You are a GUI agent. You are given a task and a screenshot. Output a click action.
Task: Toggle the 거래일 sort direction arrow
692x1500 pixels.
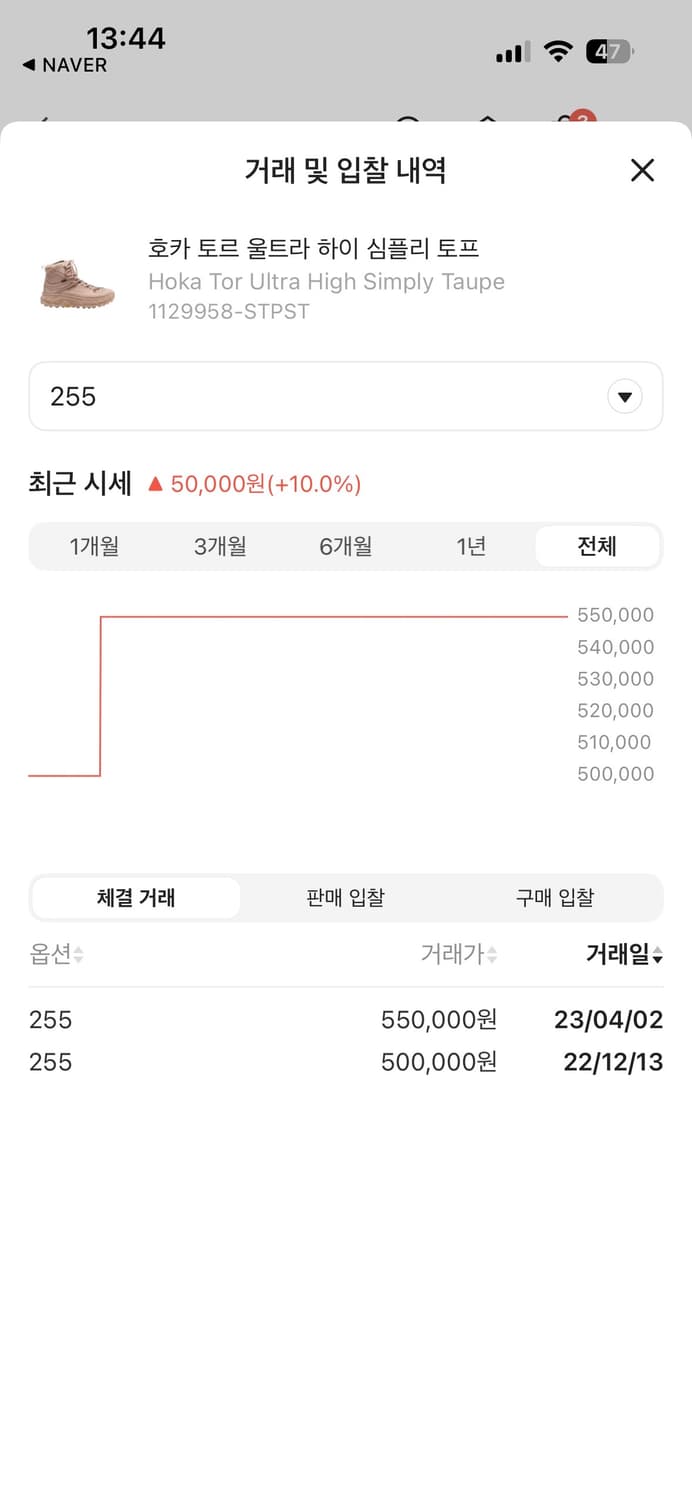coord(655,954)
